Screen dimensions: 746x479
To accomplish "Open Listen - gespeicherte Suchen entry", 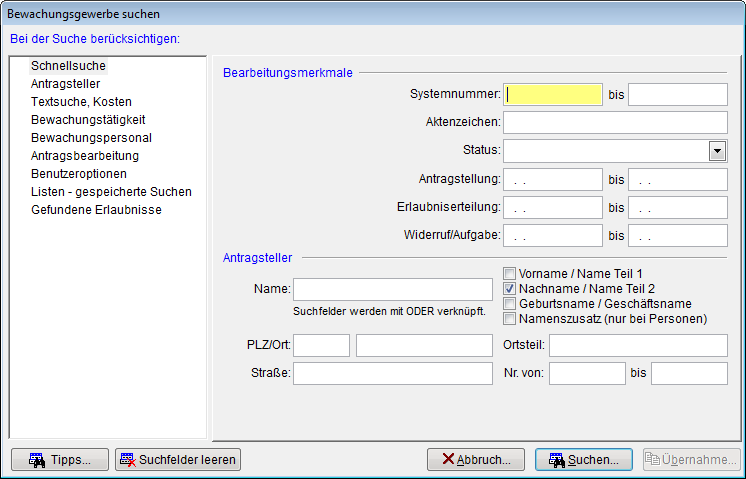I will tap(111, 192).
